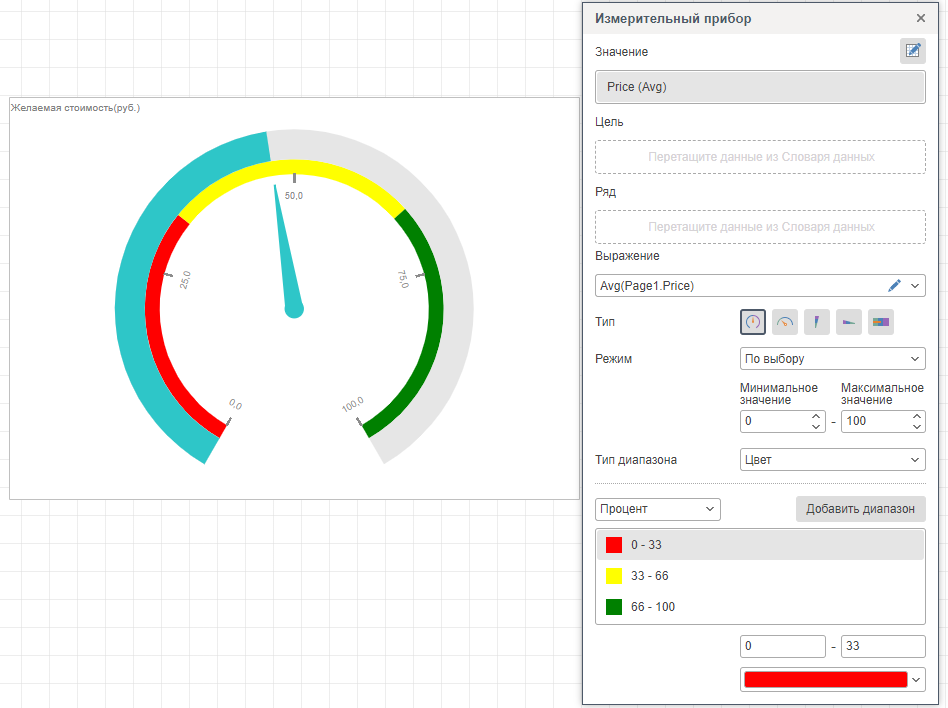
Task: Click the range end input showing 33
Action: (x=882, y=646)
